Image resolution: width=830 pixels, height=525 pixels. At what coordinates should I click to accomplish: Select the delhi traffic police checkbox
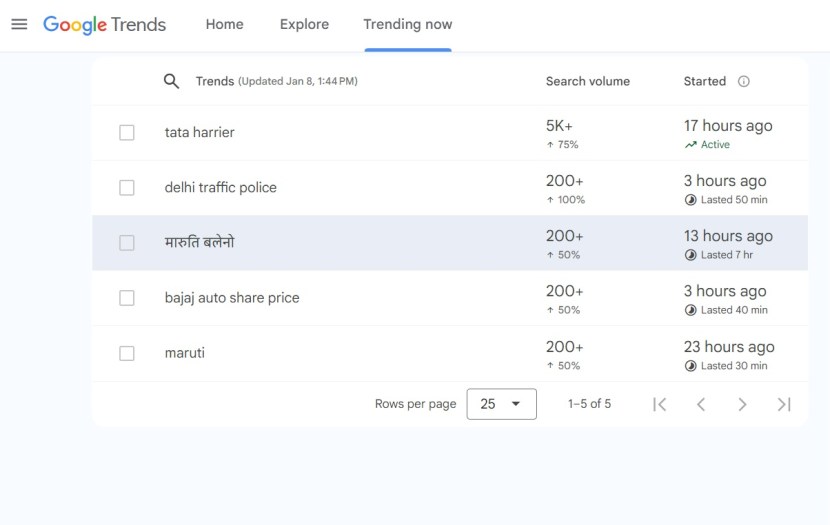[127, 188]
